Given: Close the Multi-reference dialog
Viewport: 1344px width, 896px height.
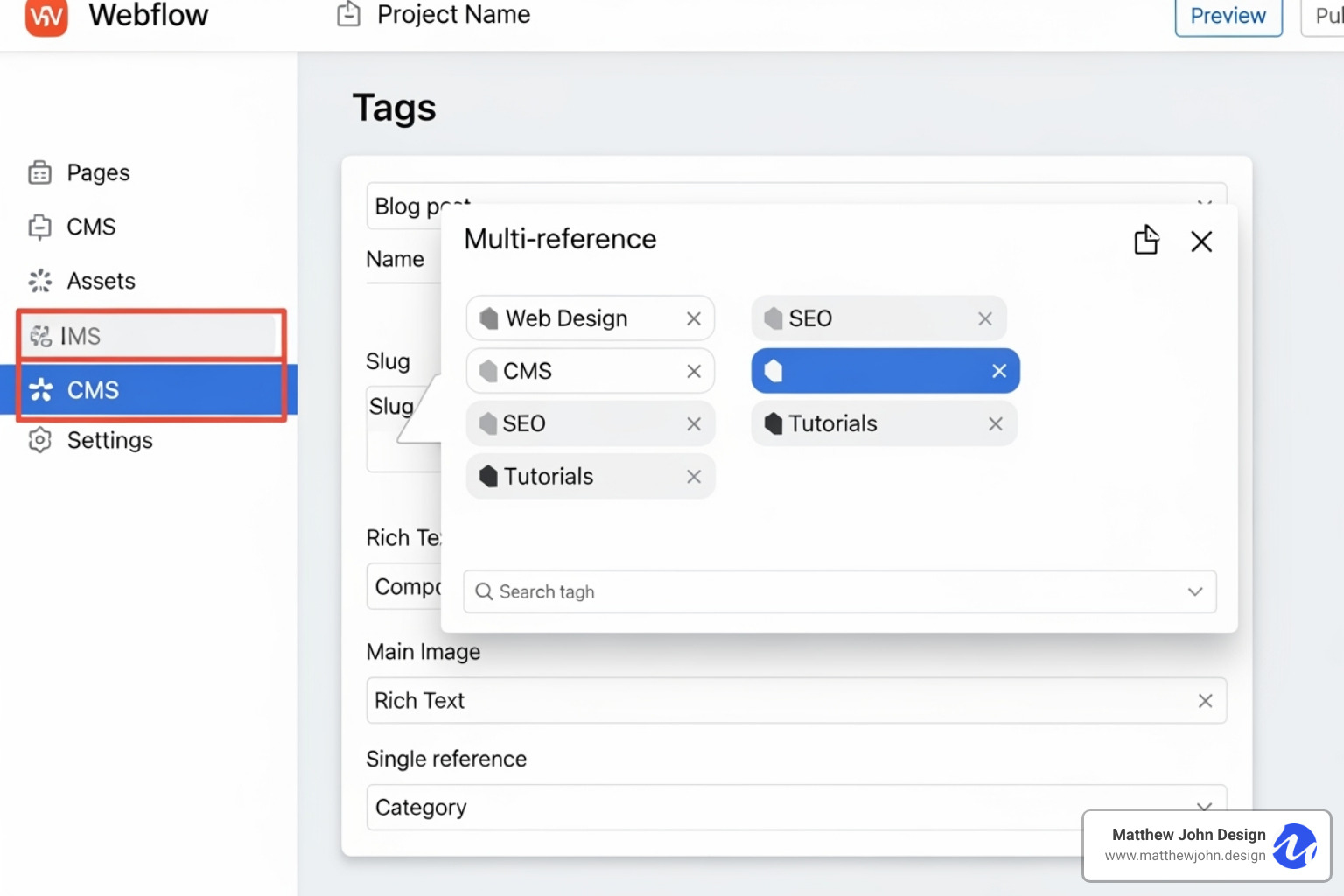Looking at the screenshot, I should click(x=1201, y=241).
